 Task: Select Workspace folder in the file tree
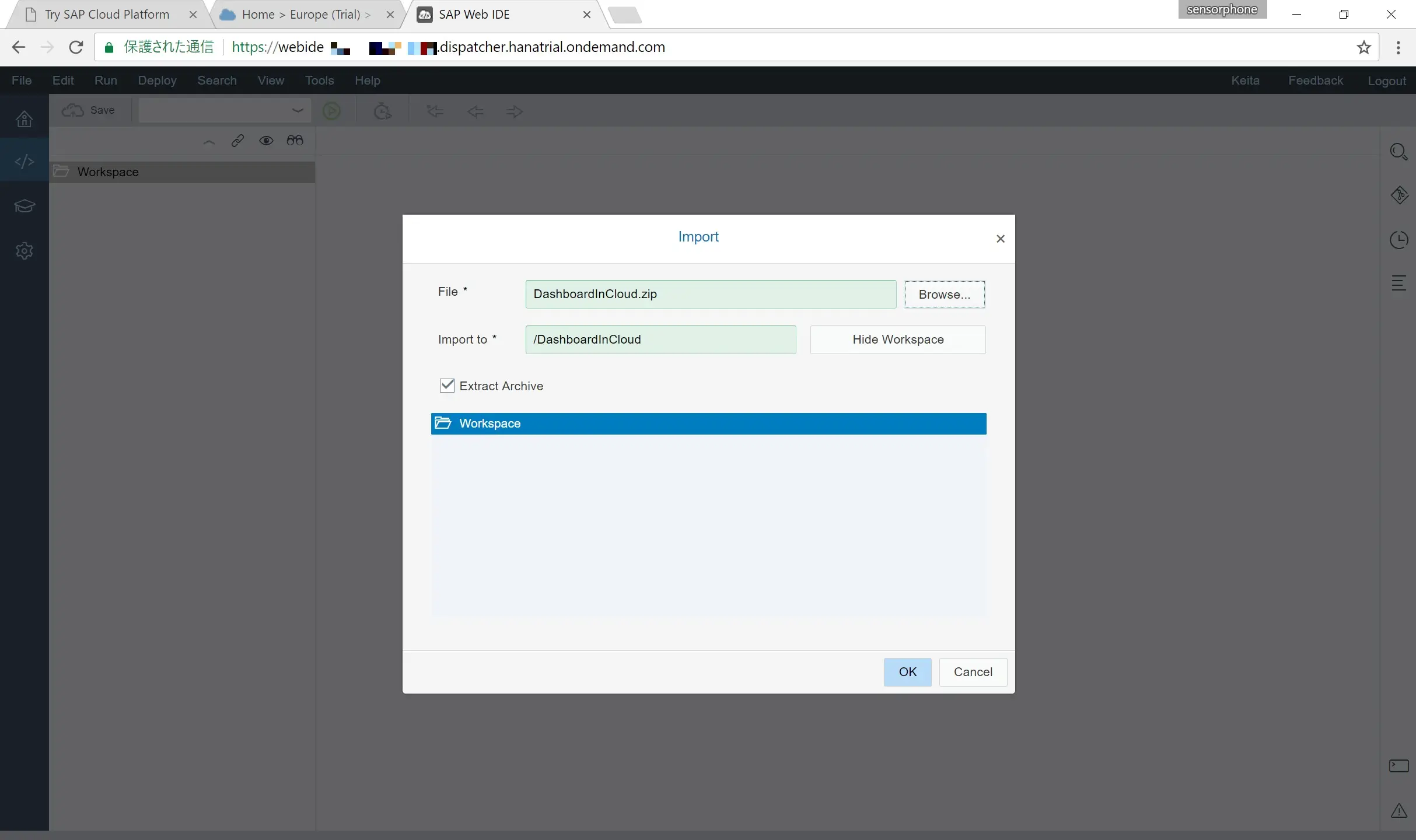182,172
